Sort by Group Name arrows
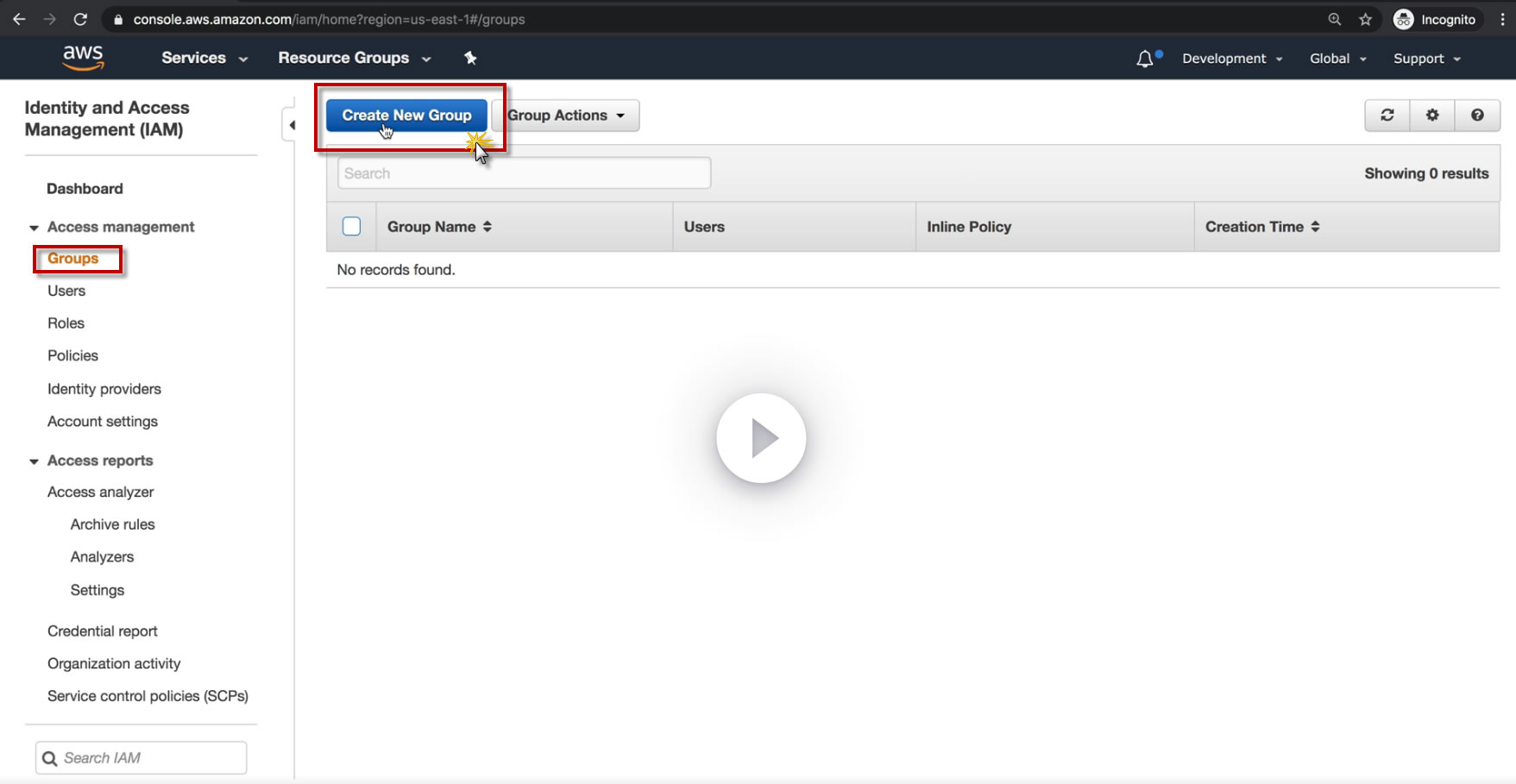Viewport: 1516px width, 784px height. click(x=488, y=227)
